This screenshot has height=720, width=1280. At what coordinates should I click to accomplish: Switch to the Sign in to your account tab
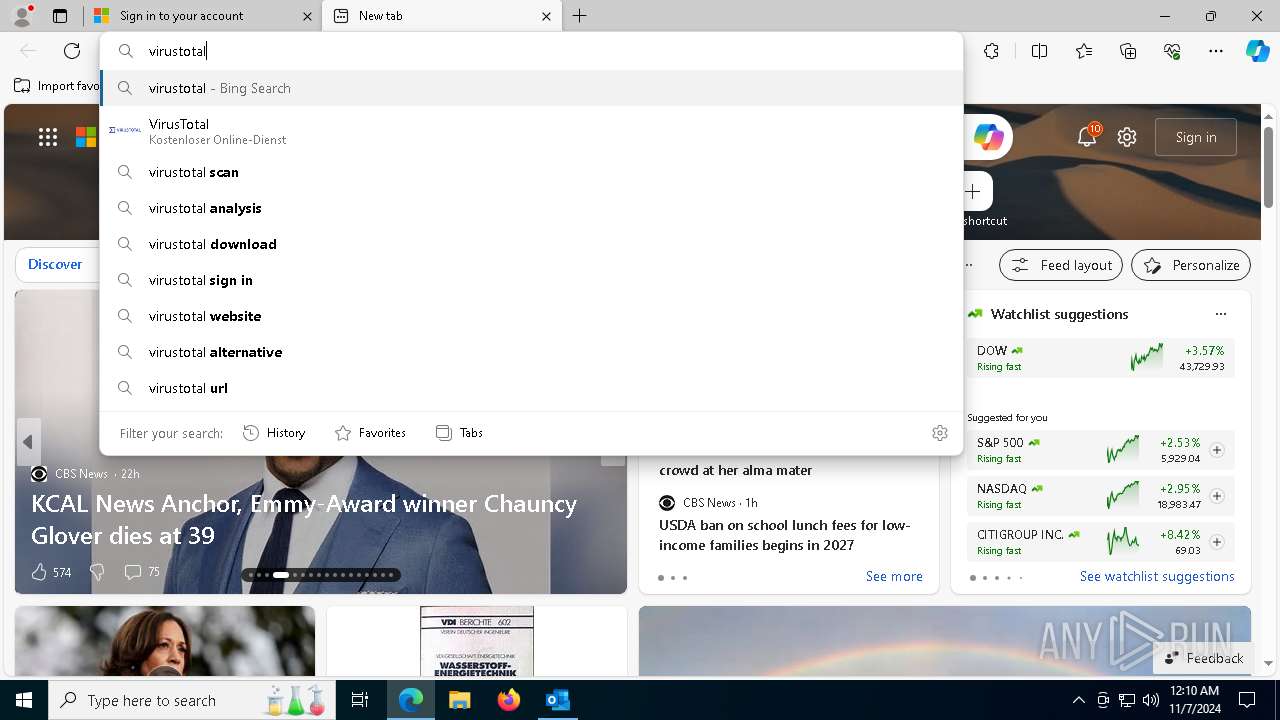click(x=204, y=16)
